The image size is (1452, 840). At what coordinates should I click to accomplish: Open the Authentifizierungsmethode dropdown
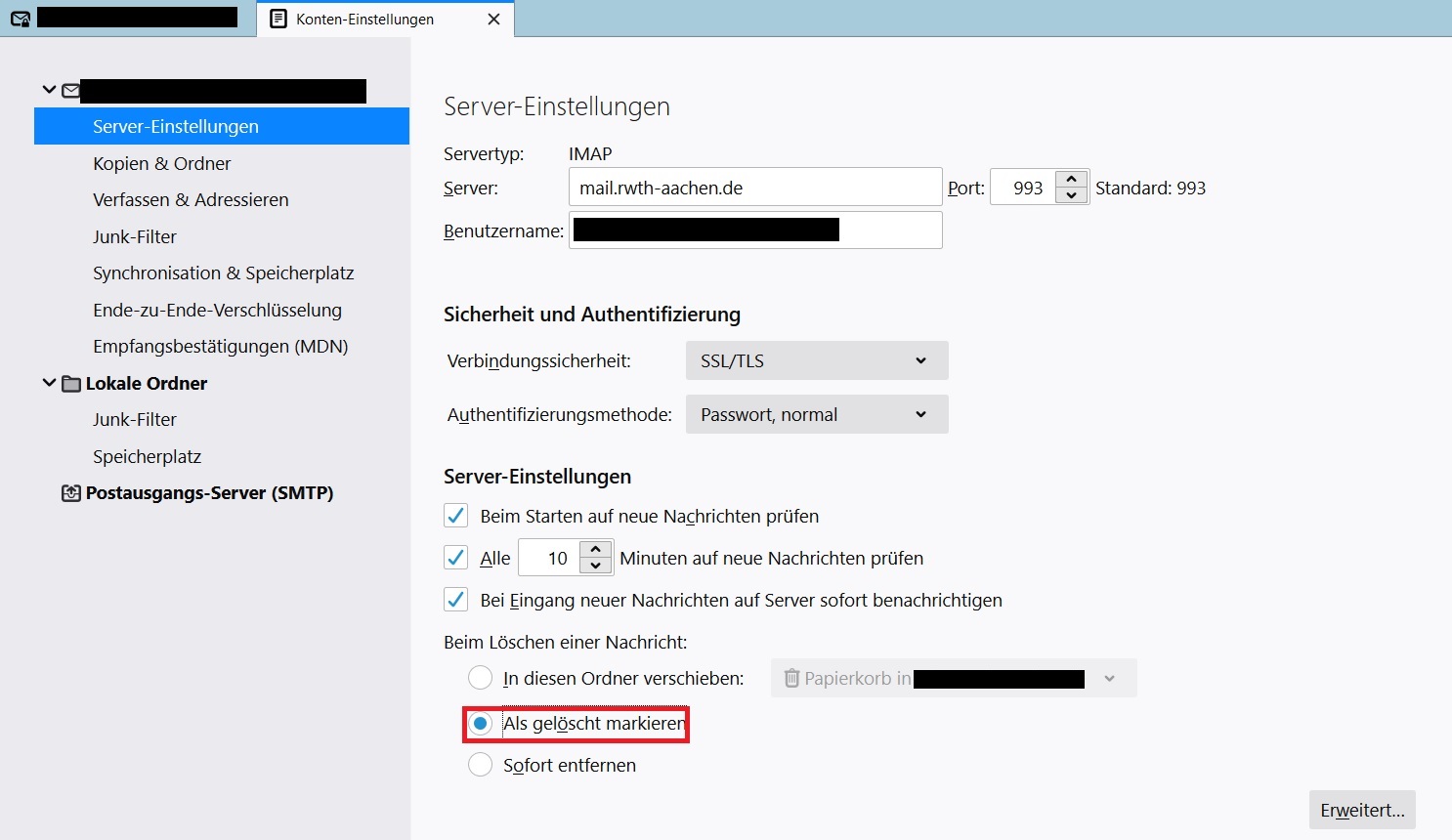[x=816, y=414]
